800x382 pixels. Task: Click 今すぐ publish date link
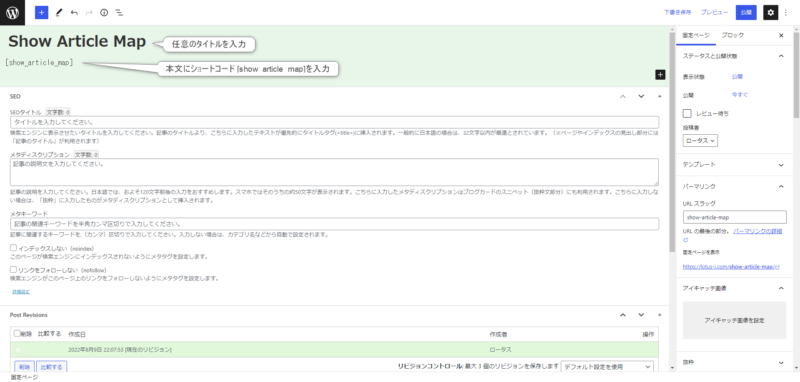tap(740, 94)
